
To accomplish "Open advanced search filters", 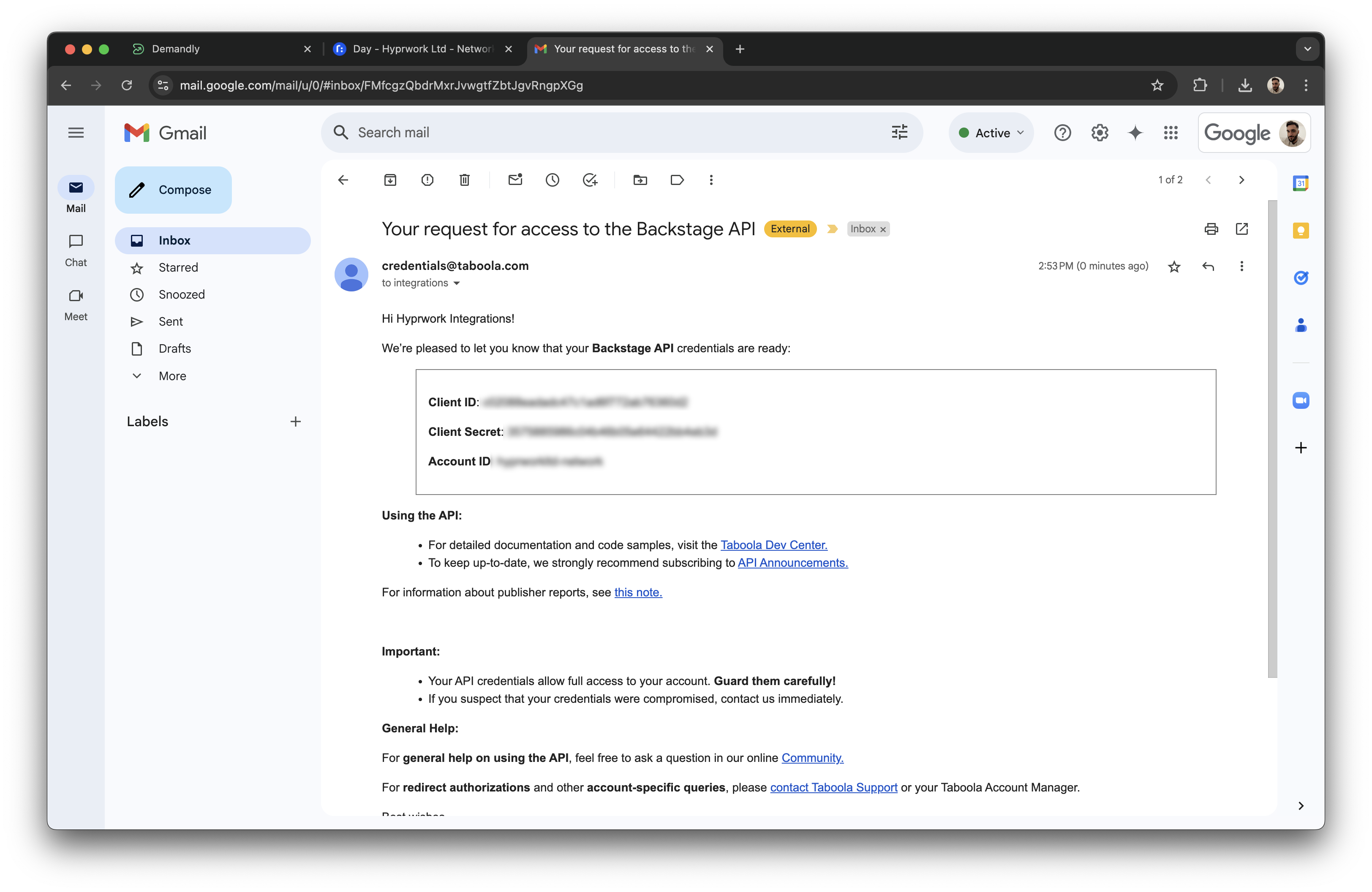I will coord(899,132).
